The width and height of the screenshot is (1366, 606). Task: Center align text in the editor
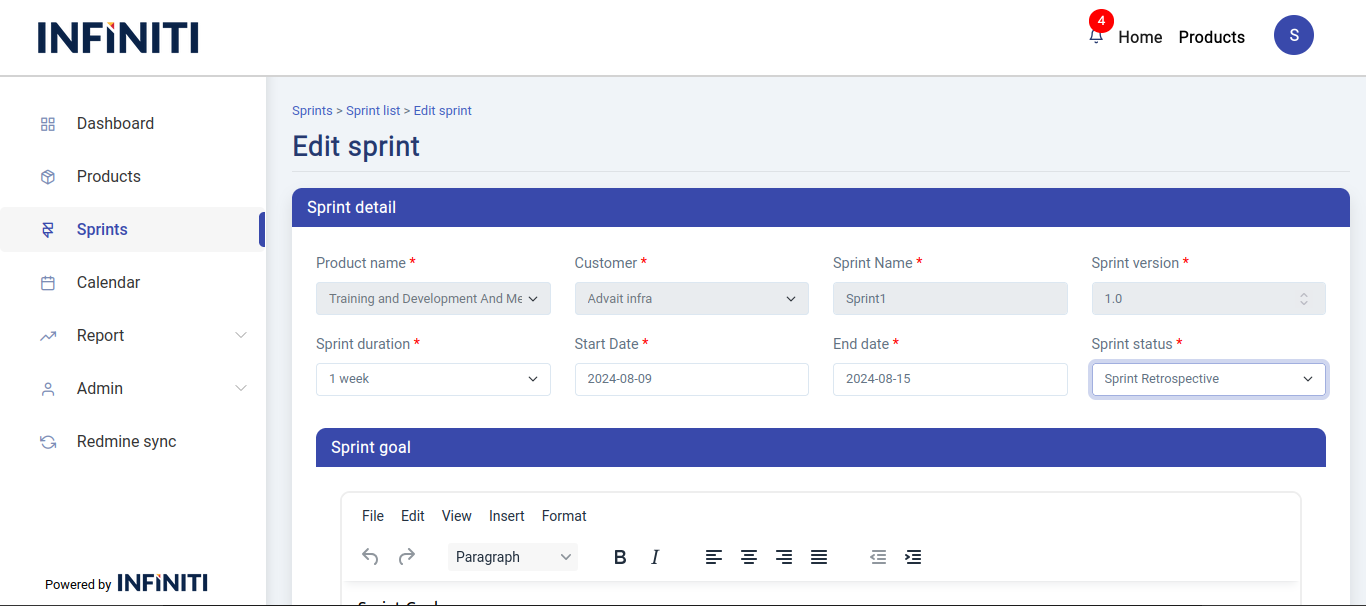pos(748,557)
